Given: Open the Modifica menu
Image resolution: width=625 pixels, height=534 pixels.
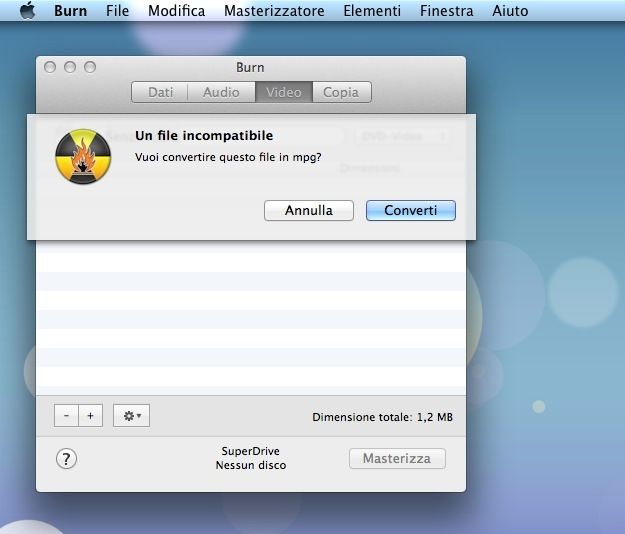Looking at the screenshot, I should (177, 11).
